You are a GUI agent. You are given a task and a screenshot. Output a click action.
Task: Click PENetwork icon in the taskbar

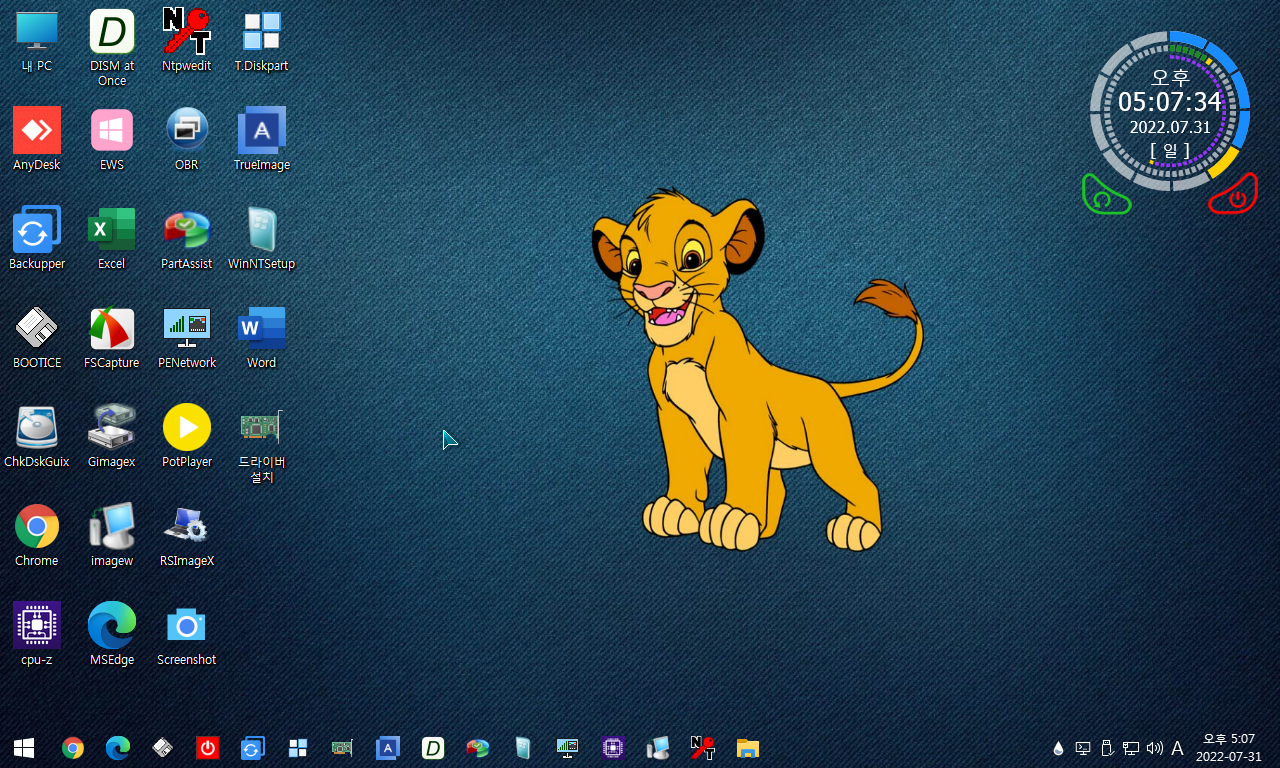[567, 747]
